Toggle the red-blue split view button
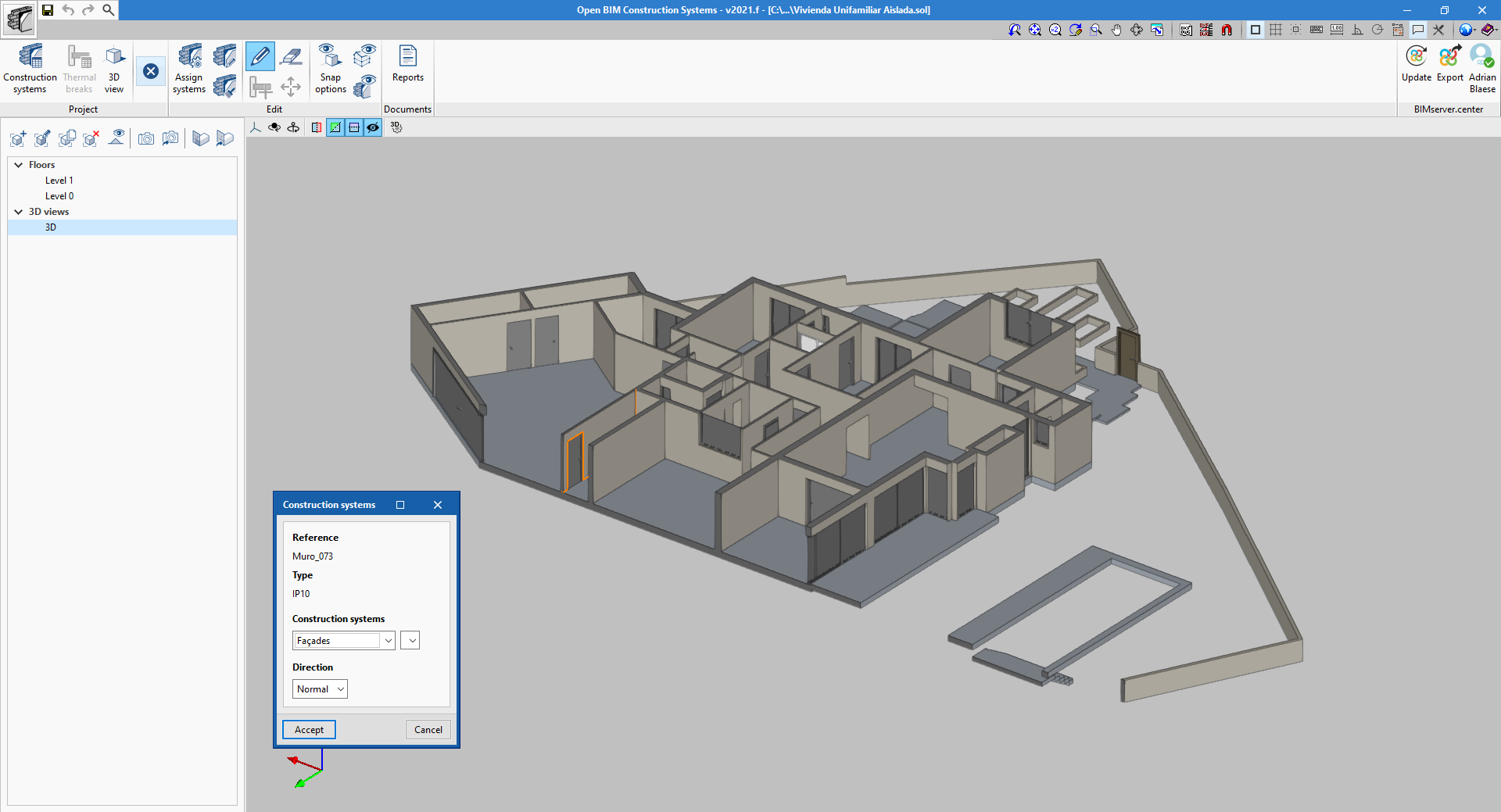 click(316, 127)
